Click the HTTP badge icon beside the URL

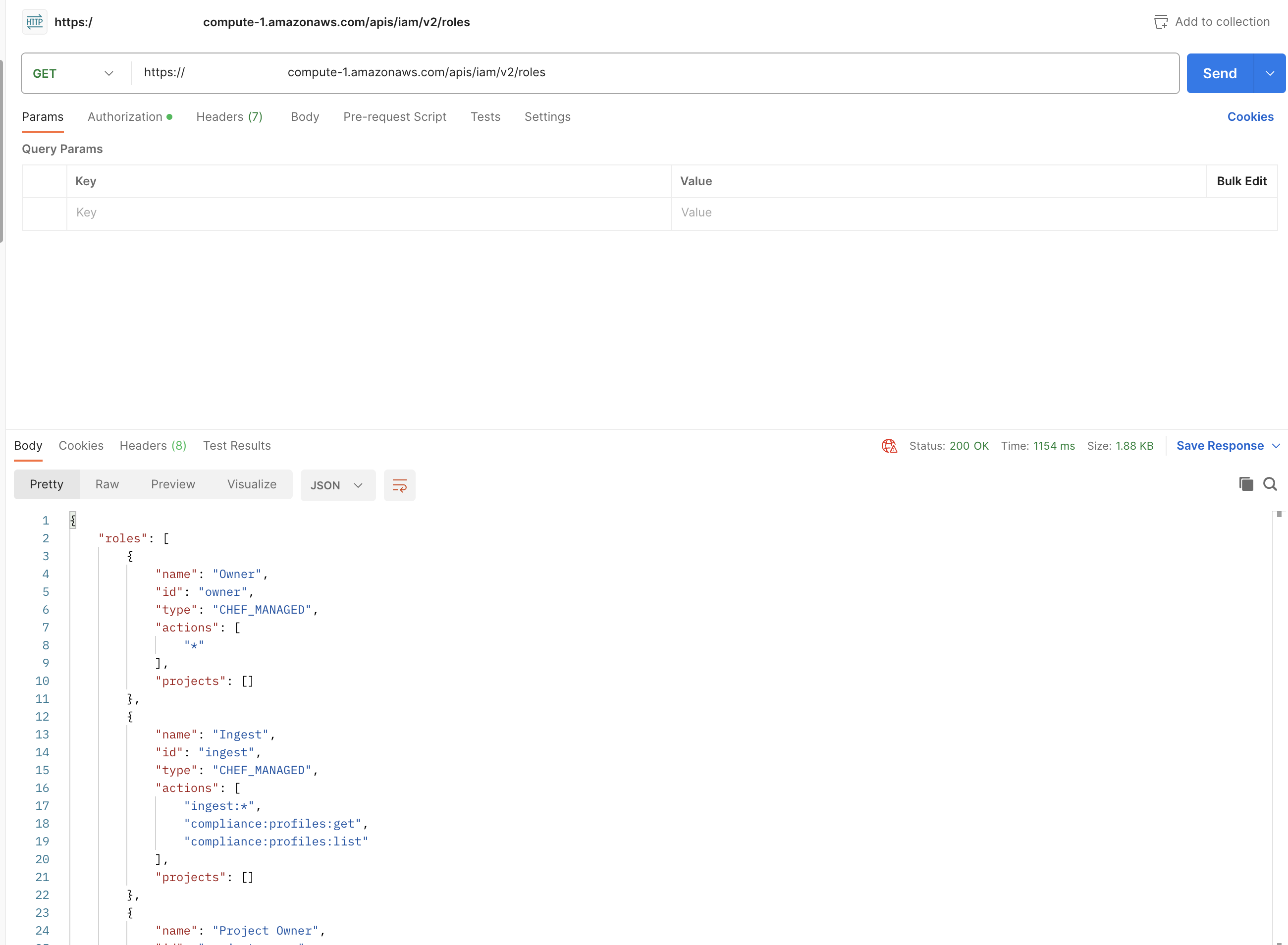[34, 22]
